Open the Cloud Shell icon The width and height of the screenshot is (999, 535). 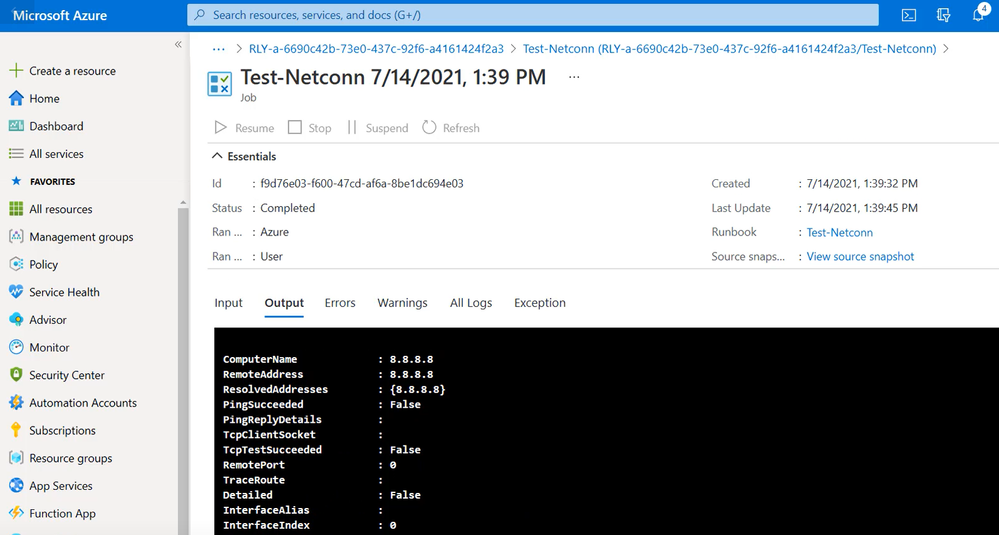[909, 15]
